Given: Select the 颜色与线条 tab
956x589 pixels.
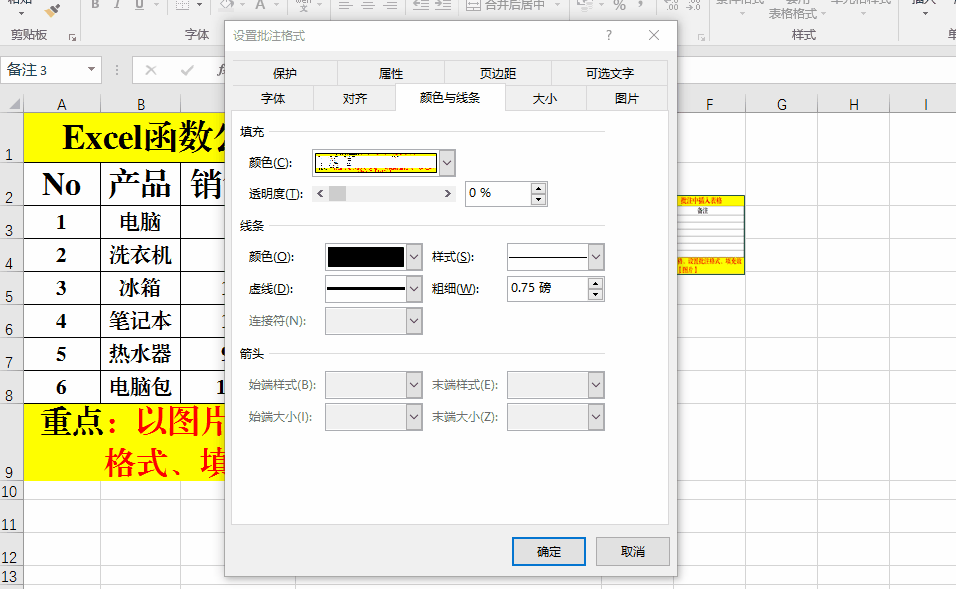Looking at the screenshot, I should [450, 98].
